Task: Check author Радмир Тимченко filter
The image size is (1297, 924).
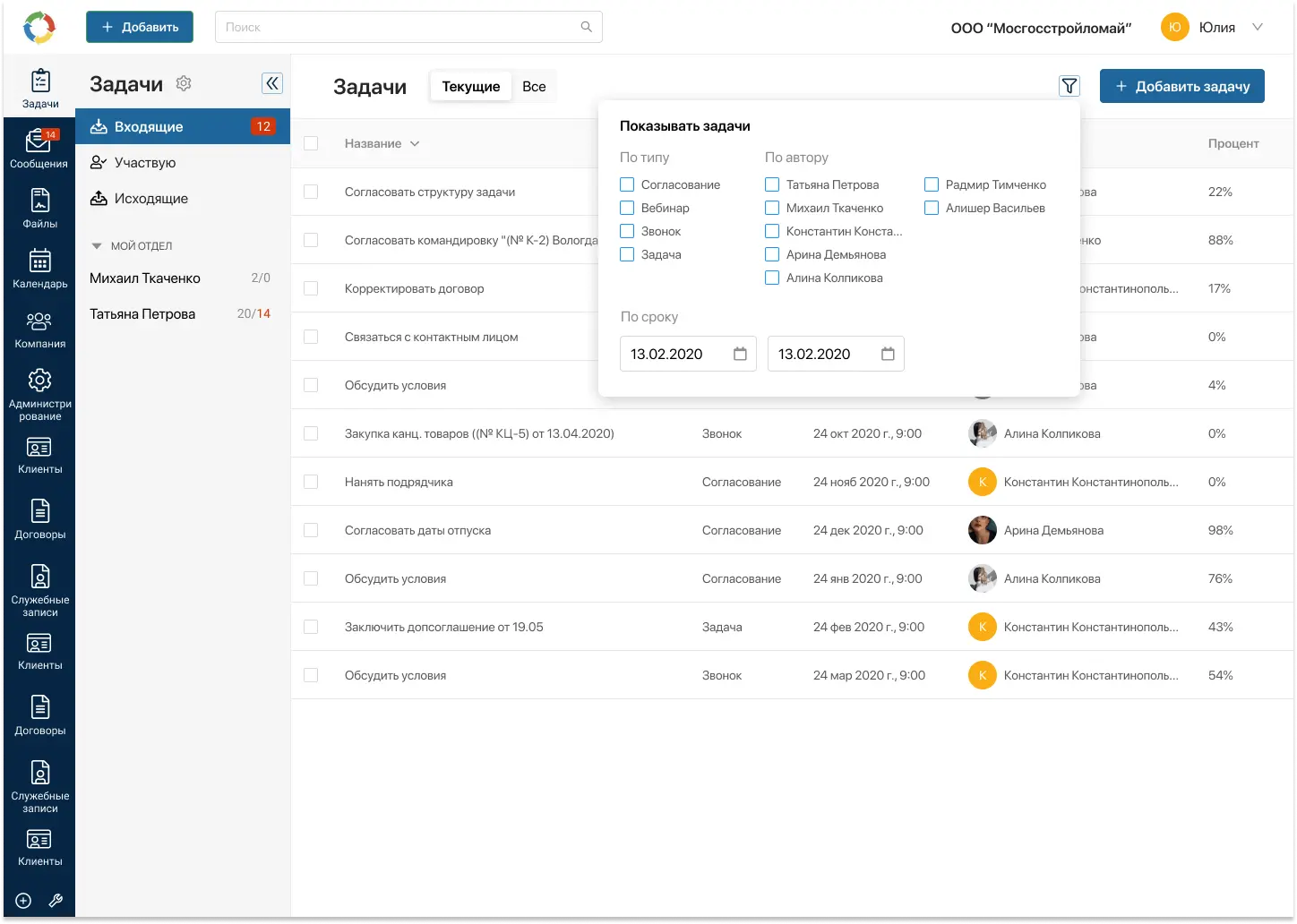Action: [x=932, y=184]
